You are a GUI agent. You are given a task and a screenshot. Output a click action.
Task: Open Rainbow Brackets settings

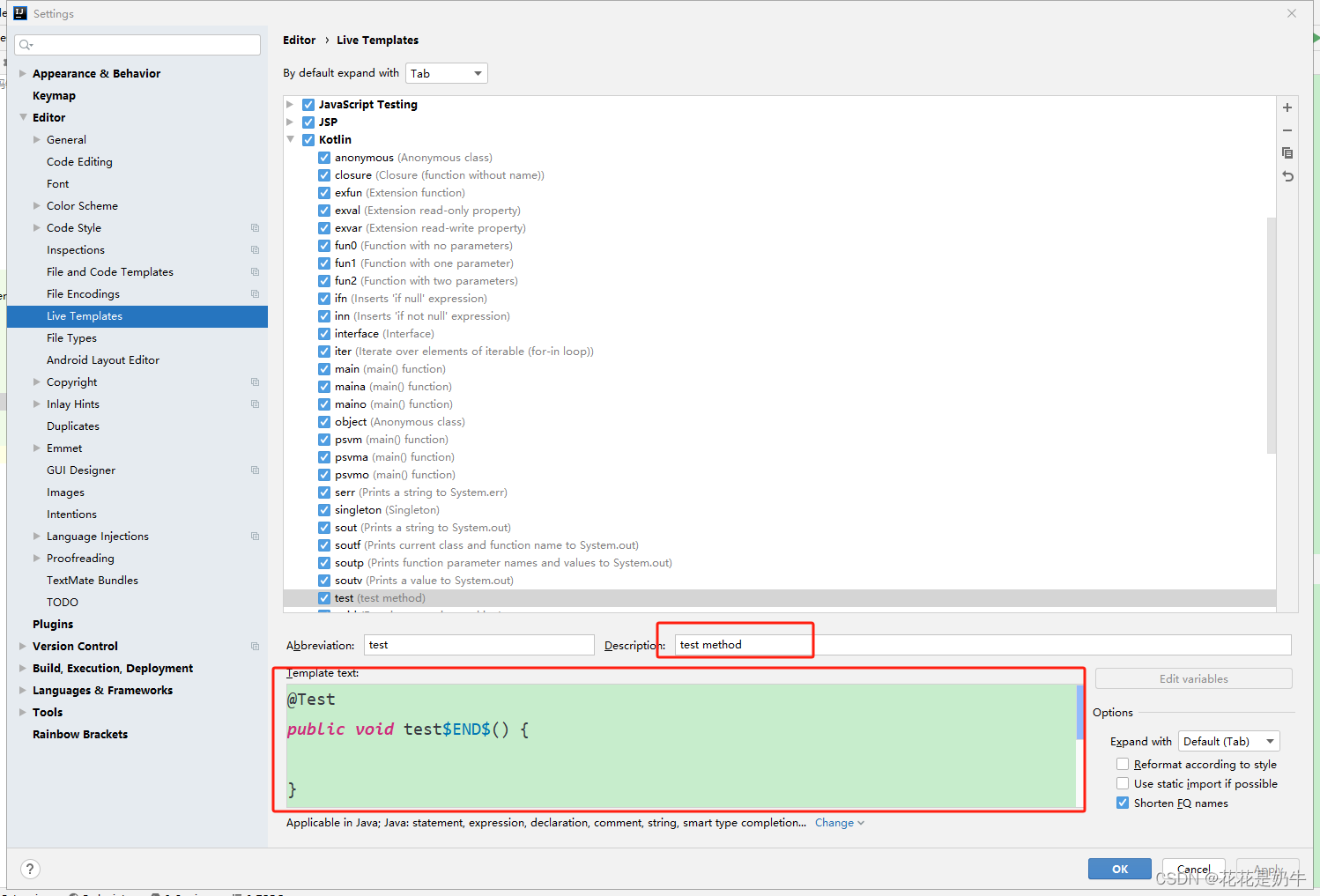point(80,735)
